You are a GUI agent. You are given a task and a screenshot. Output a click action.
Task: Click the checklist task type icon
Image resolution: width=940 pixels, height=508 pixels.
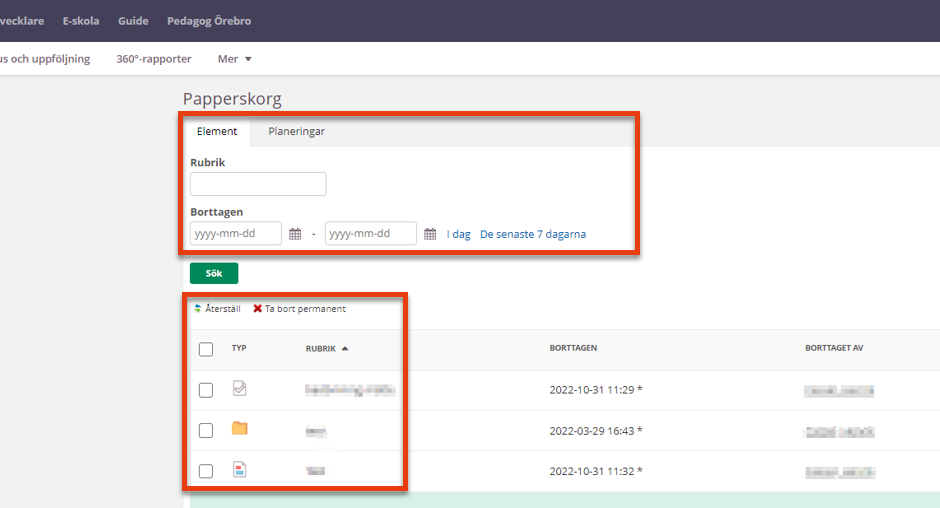pyautogui.click(x=239, y=388)
